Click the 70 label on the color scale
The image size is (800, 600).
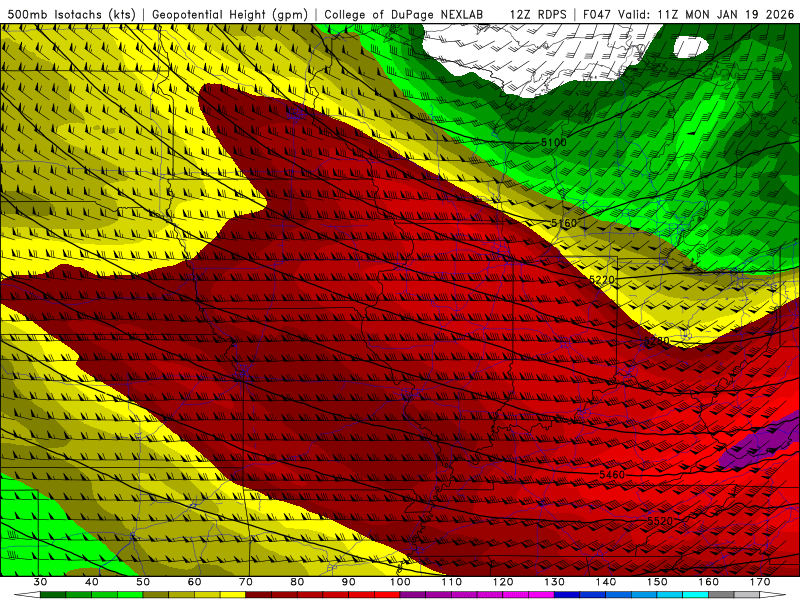pos(246,582)
